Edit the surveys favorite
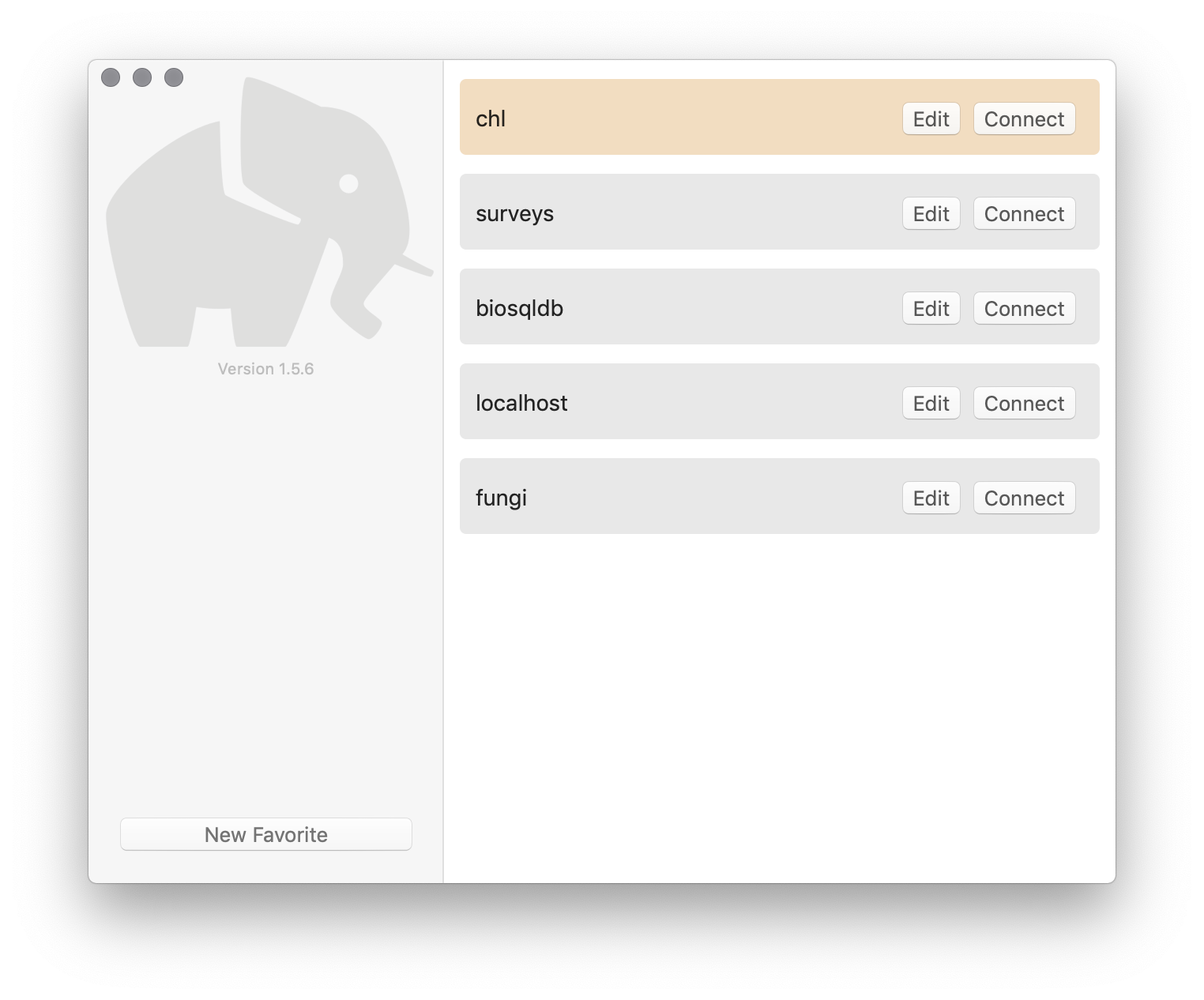Viewport: 1204px width, 1000px height. click(931, 213)
